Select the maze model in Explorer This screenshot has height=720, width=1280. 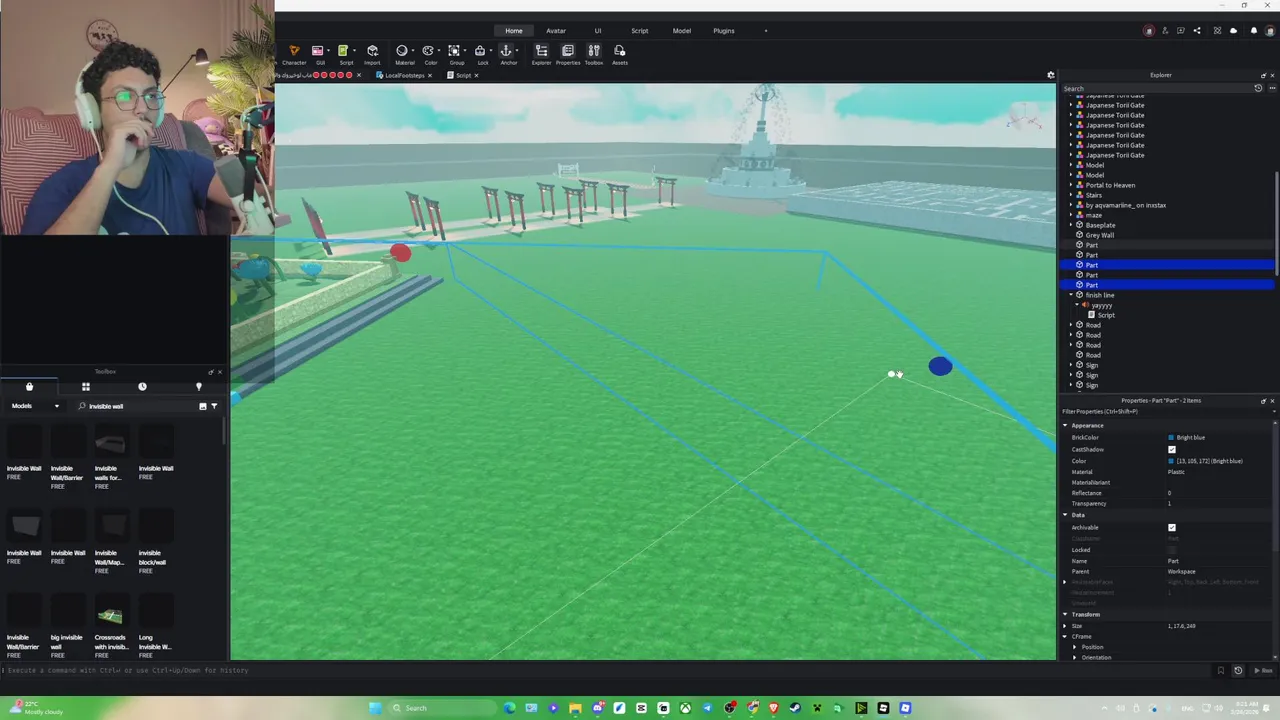coord(1093,215)
